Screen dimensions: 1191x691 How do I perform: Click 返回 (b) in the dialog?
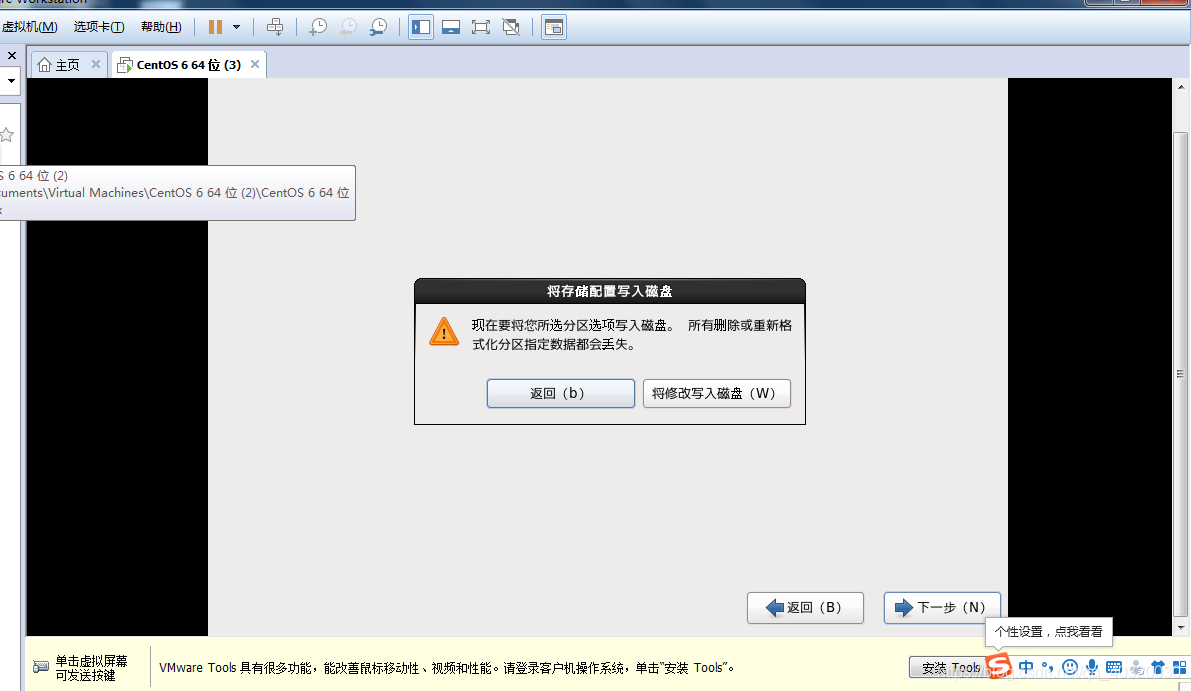pos(561,393)
